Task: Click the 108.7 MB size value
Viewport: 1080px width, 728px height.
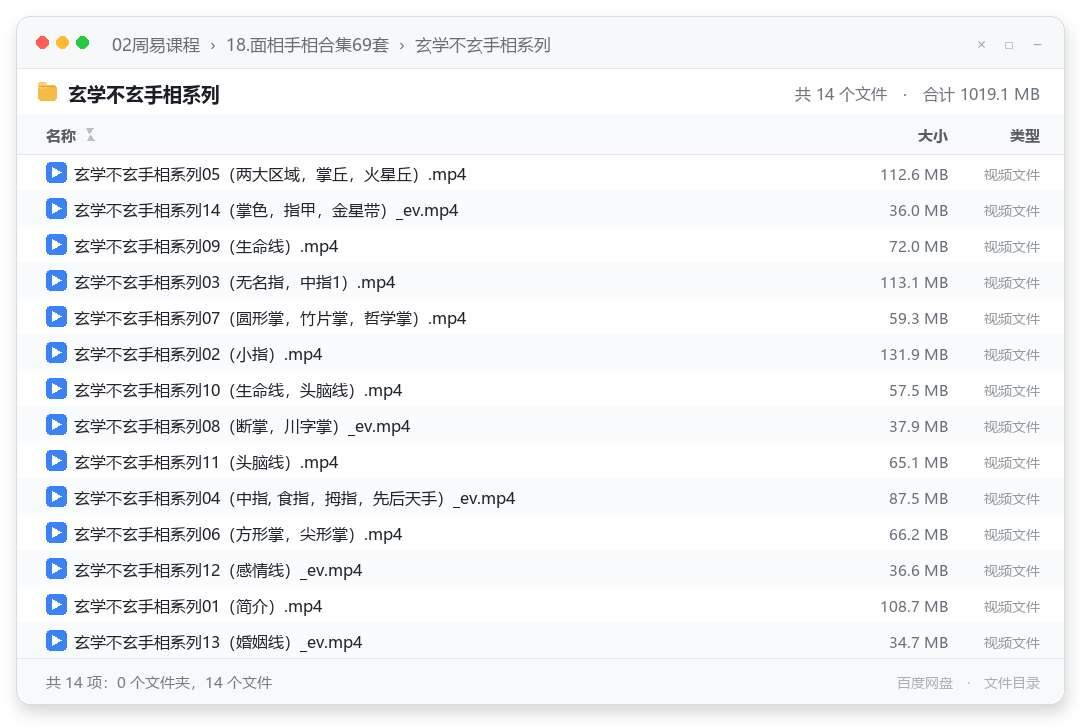Action: coord(913,606)
